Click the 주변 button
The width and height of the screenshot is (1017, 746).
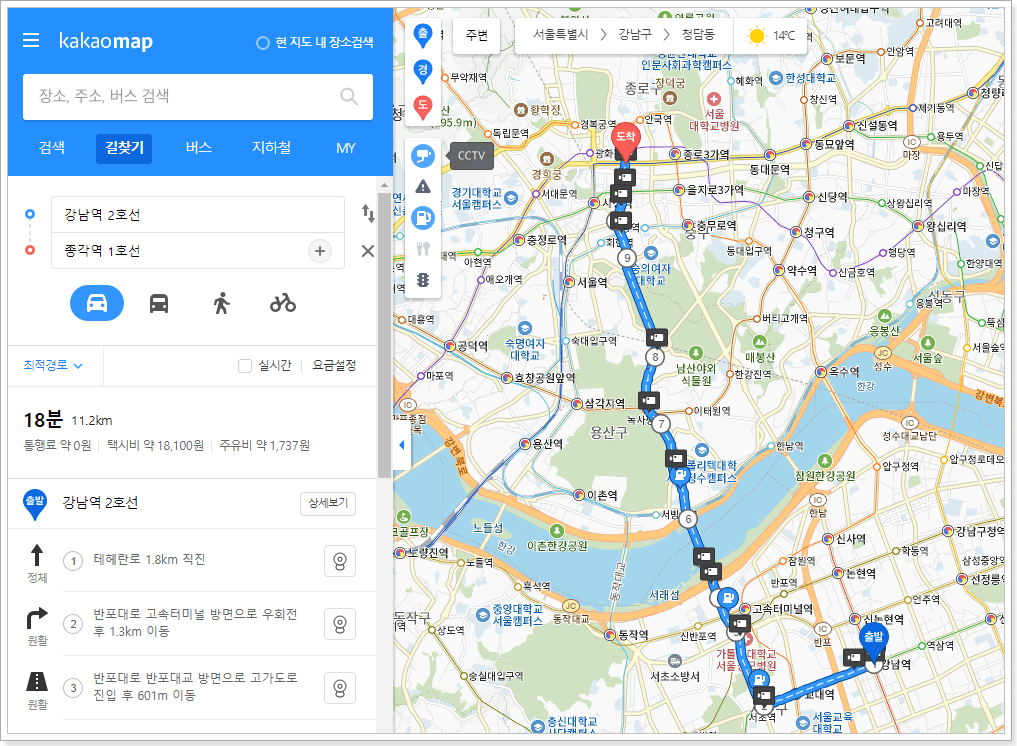(x=477, y=36)
